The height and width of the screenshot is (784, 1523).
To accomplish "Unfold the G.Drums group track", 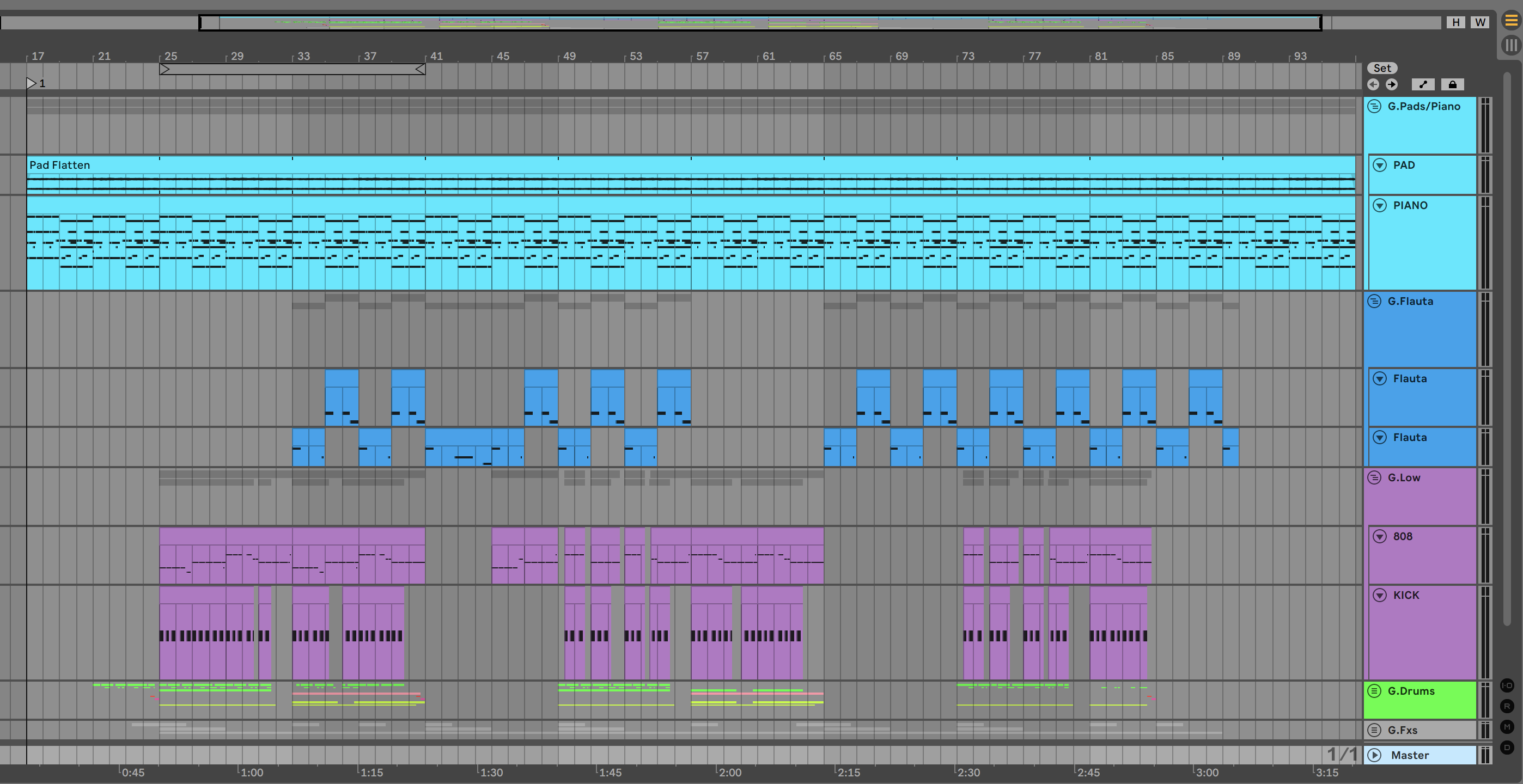I will 1375,691.
